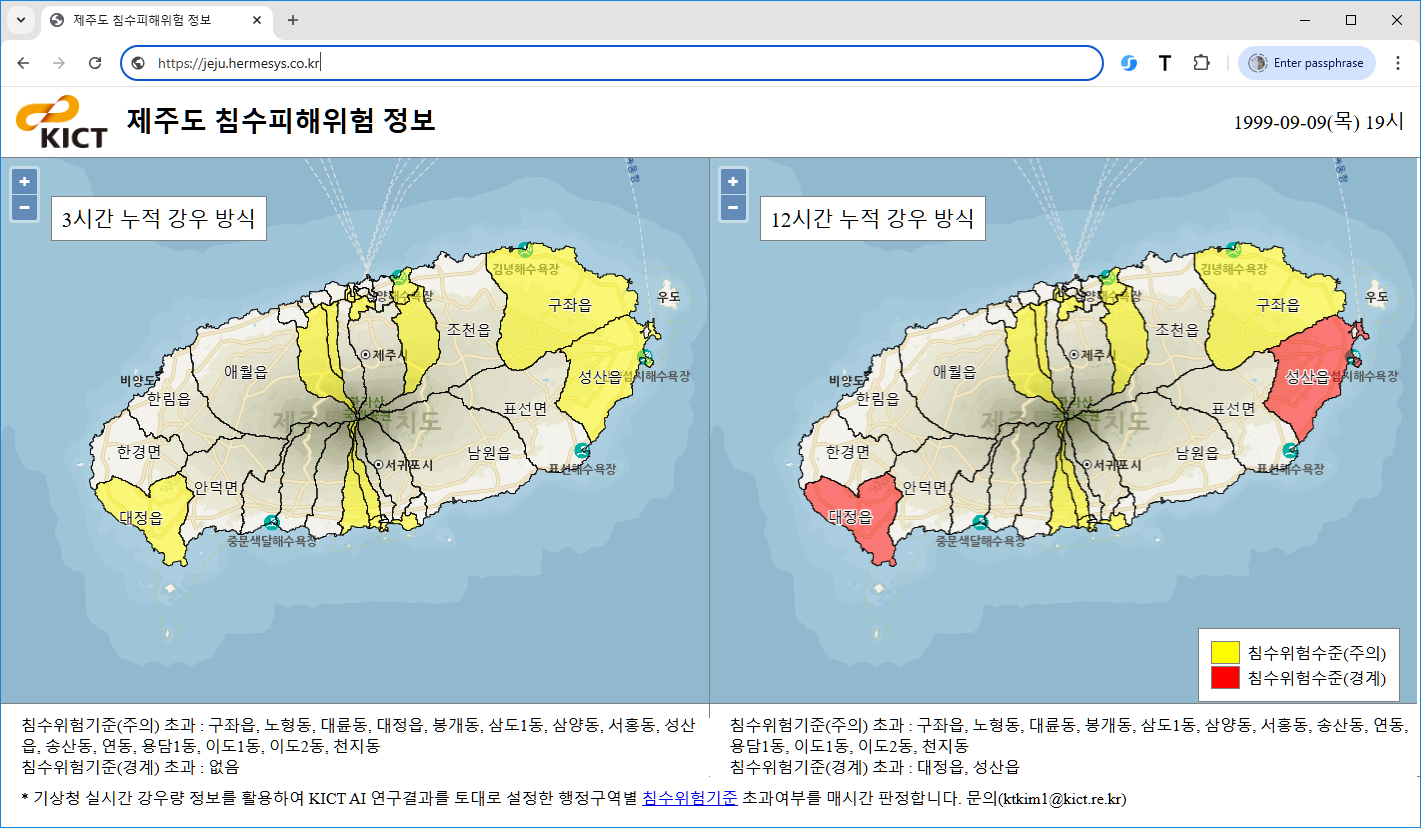This screenshot has height=828, width=1421.
Task: Expand the tab search dropdown chevron
Action: click(20, 20)
